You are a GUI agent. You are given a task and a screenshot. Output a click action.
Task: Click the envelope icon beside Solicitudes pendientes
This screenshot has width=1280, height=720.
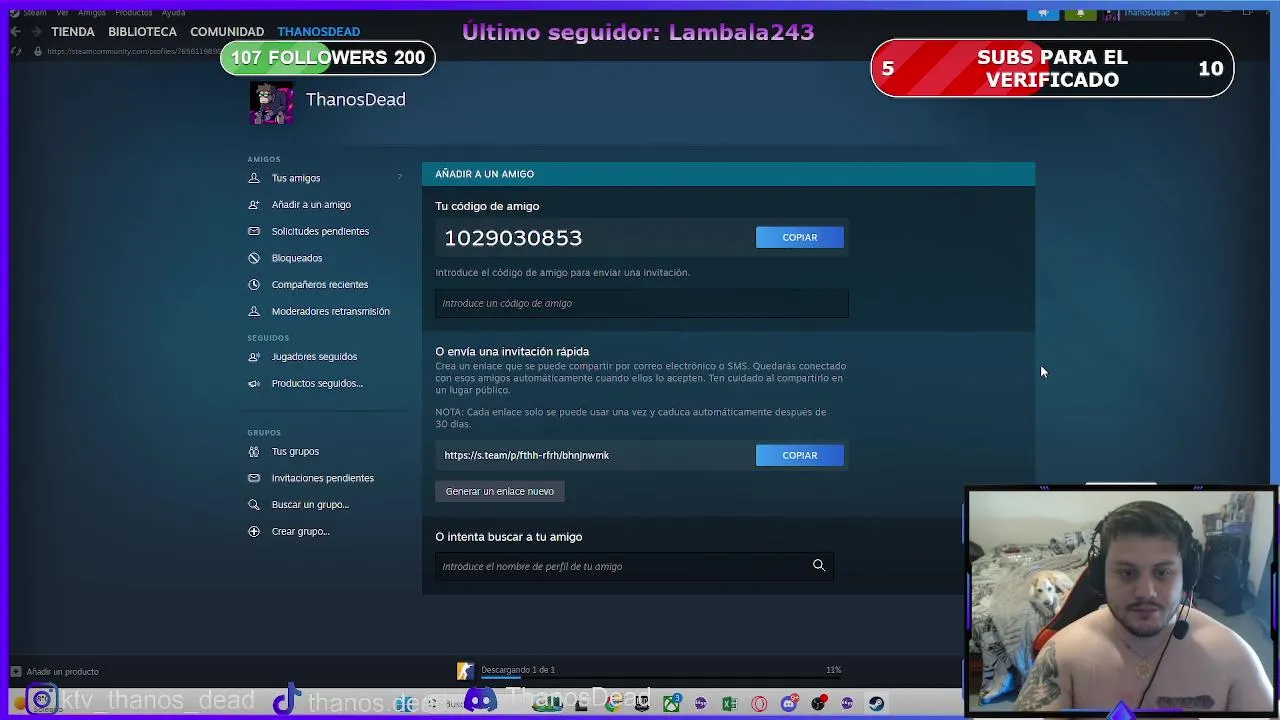(254, 231)
